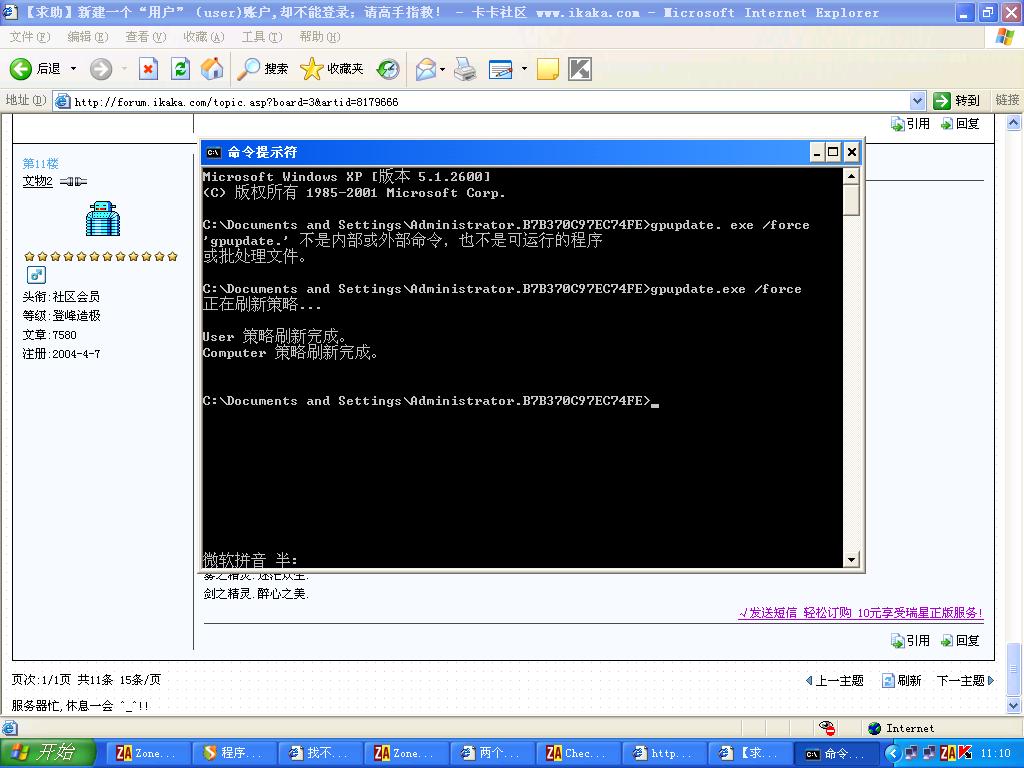Open the 工具 (Tools) menu

(261, 37)
